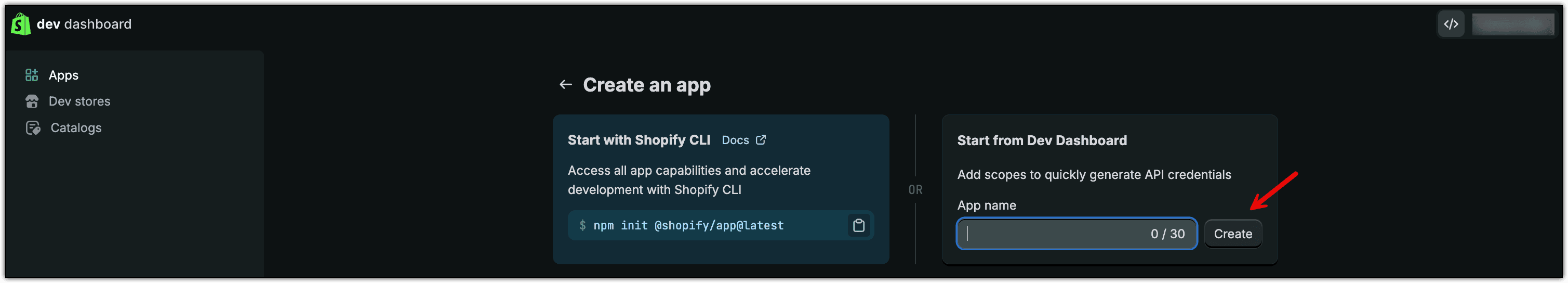Click the npm init @shopify/app@latest command text
Screen dimensions: 1568x283
point(688,226)
